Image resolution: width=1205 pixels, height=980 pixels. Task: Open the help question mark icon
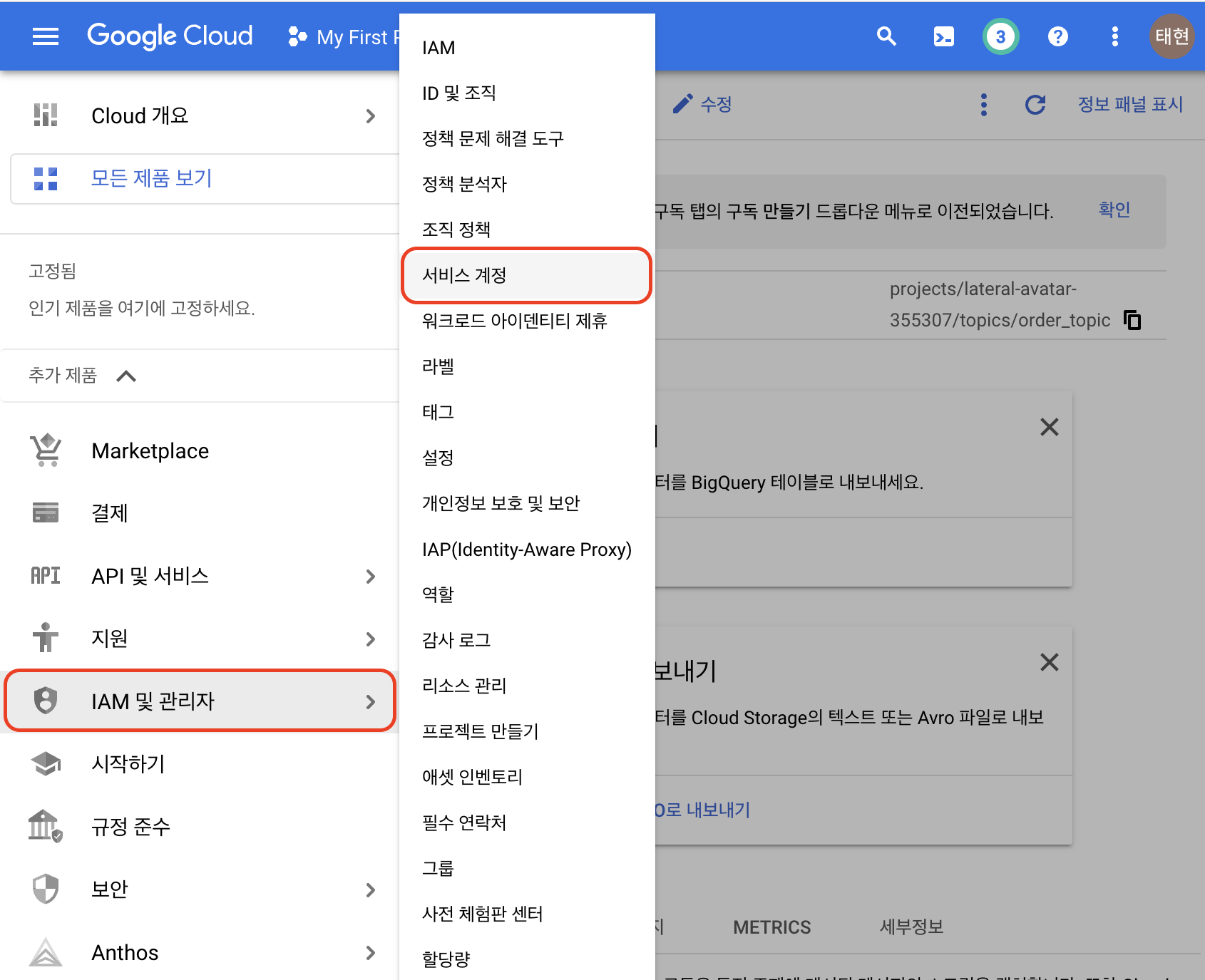tap(1058, 36)
